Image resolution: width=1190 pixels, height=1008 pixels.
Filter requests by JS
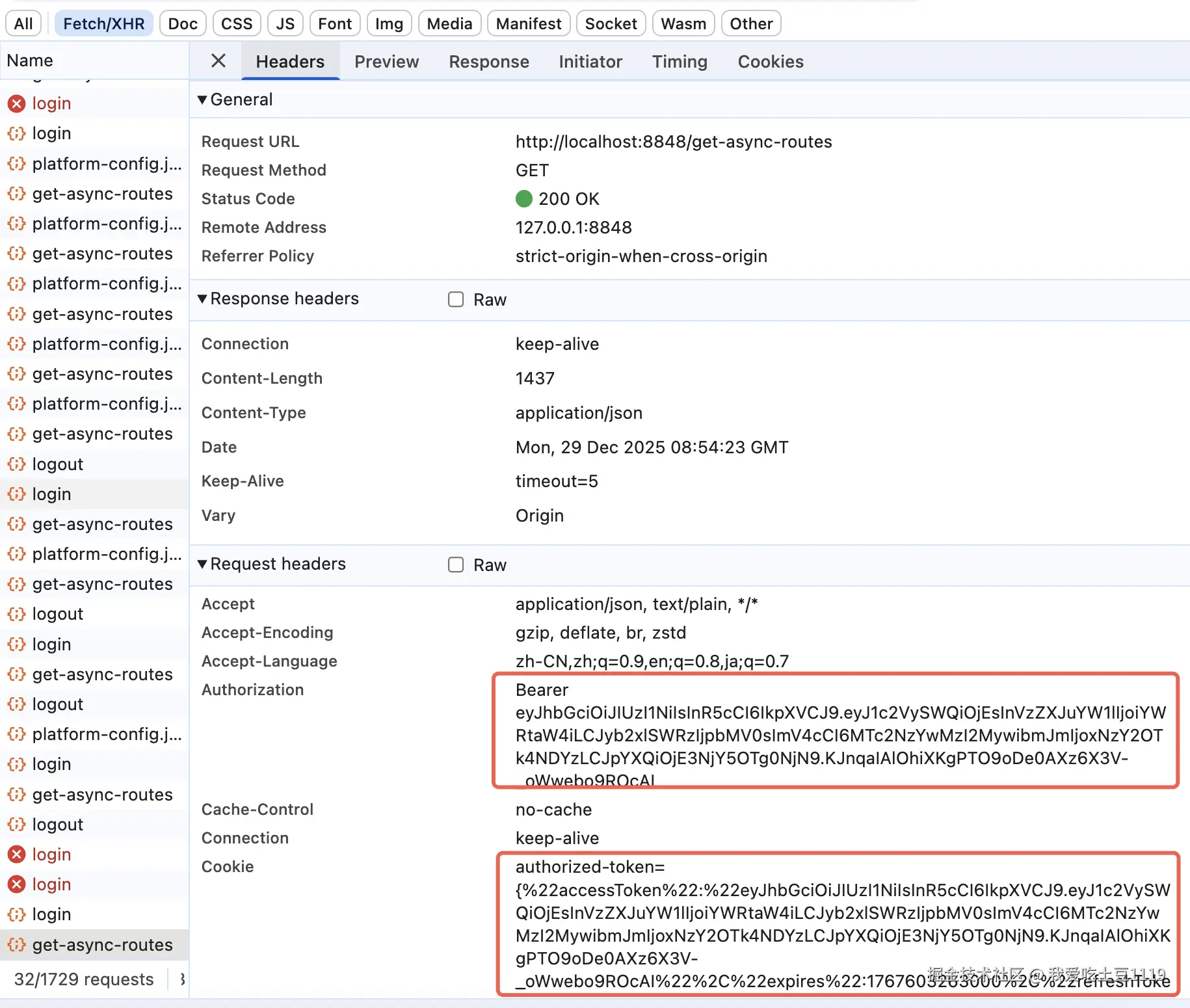[x=285, y=23]
